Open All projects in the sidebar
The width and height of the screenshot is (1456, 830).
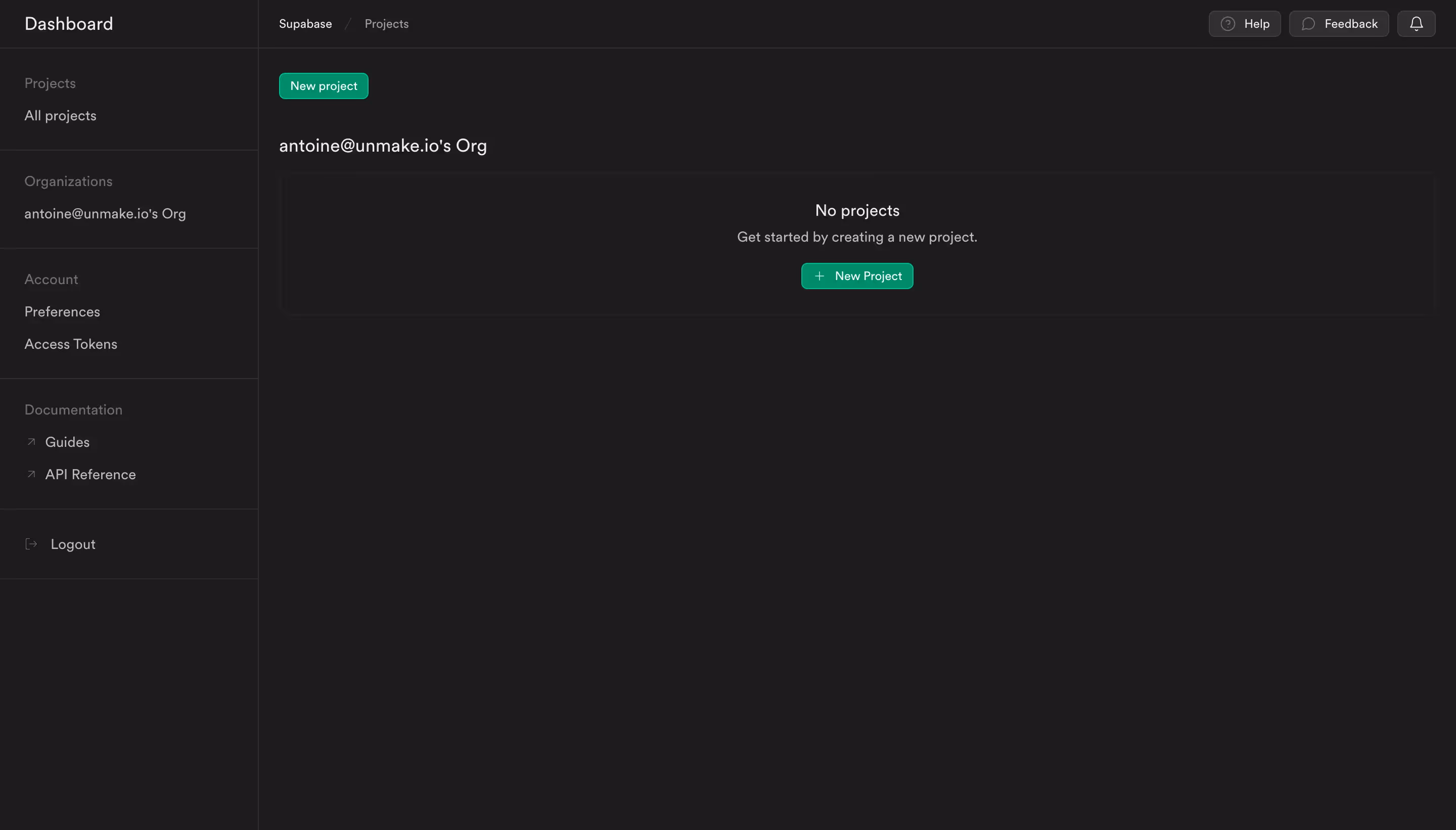(60, 116)
